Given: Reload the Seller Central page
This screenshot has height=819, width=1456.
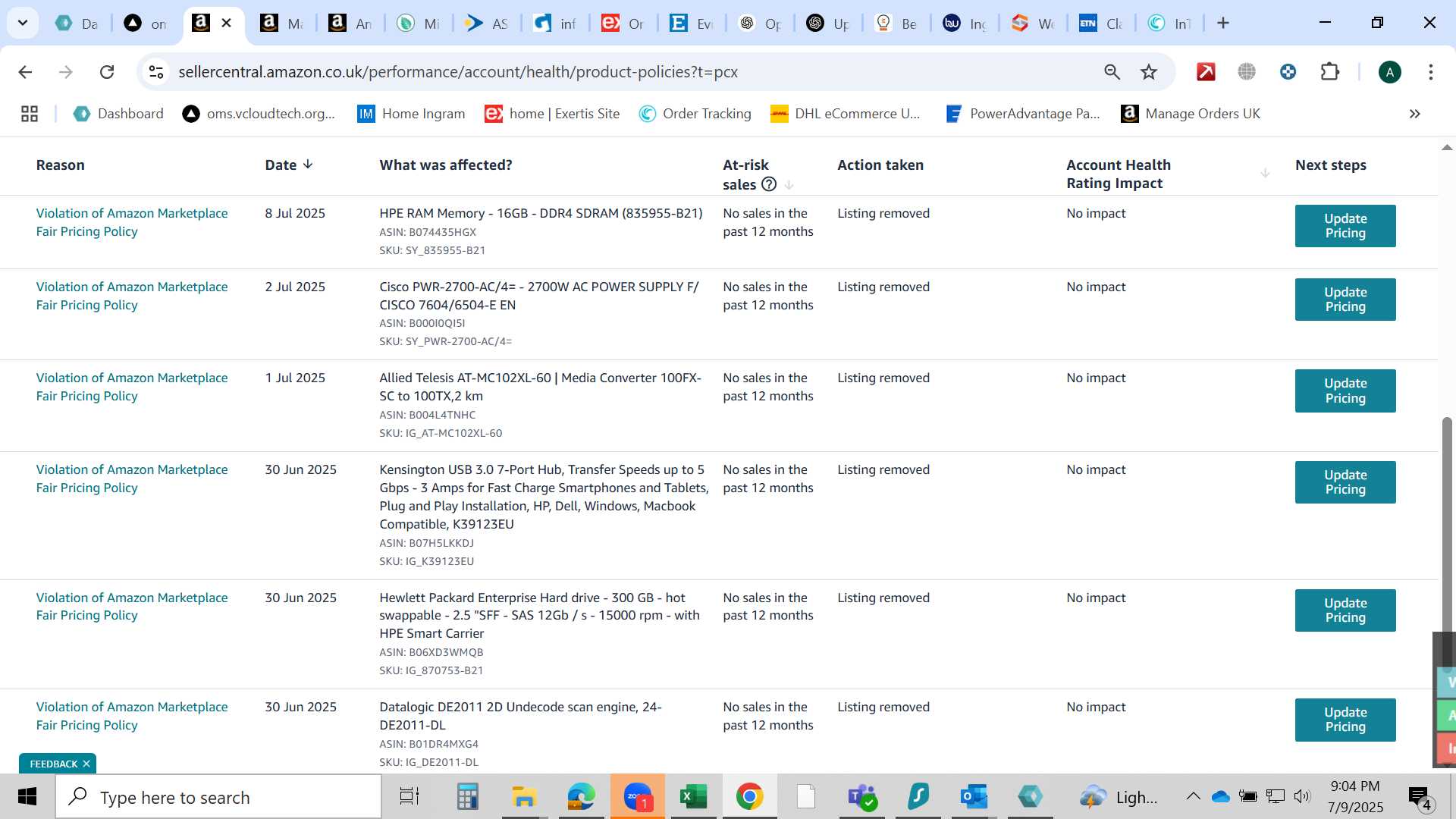Looking at the screenshot, I should coord(107,72).
